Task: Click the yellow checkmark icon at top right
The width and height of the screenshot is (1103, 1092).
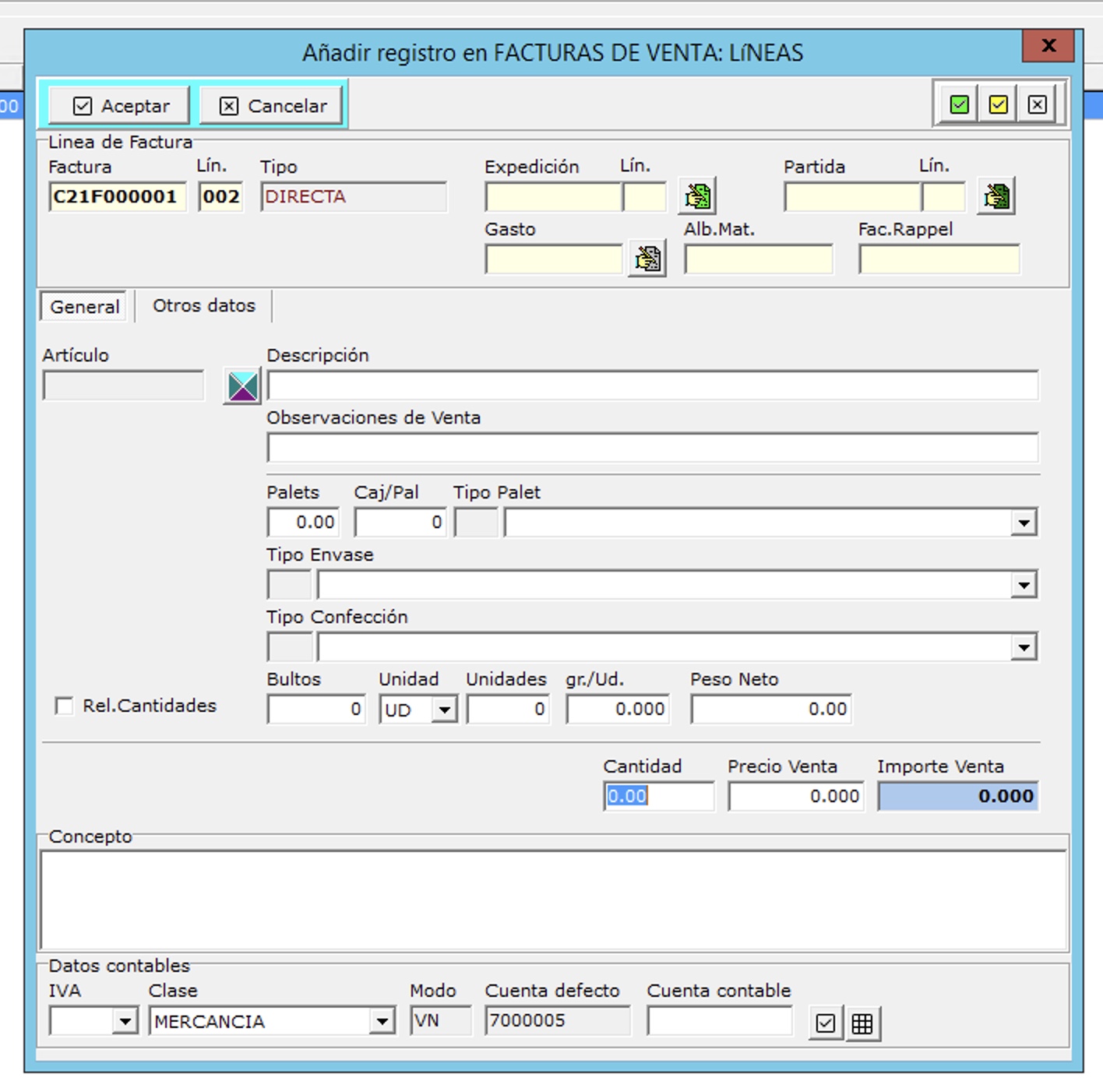Action: (x=998, y=104)
